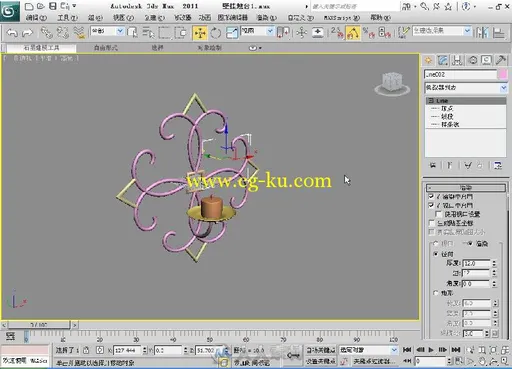Select the Bind to Space Warp tool

(x=79, y=33)
